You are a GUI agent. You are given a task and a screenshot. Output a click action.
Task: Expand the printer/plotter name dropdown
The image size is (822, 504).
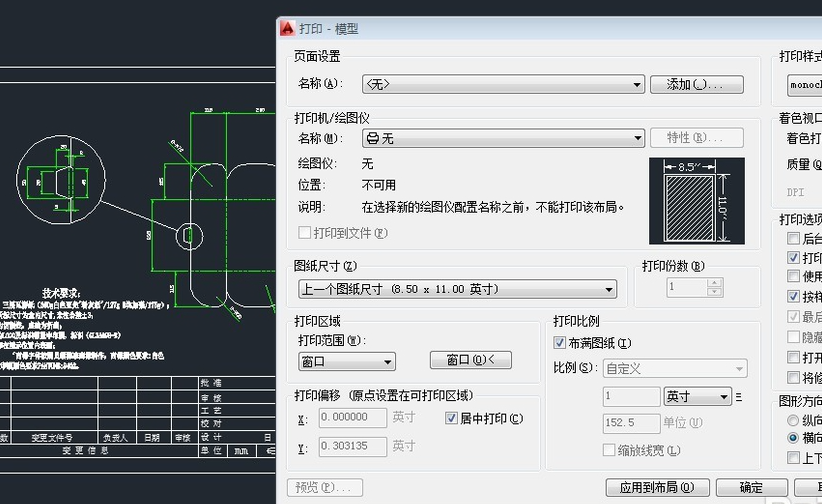(x=502, y=138)
